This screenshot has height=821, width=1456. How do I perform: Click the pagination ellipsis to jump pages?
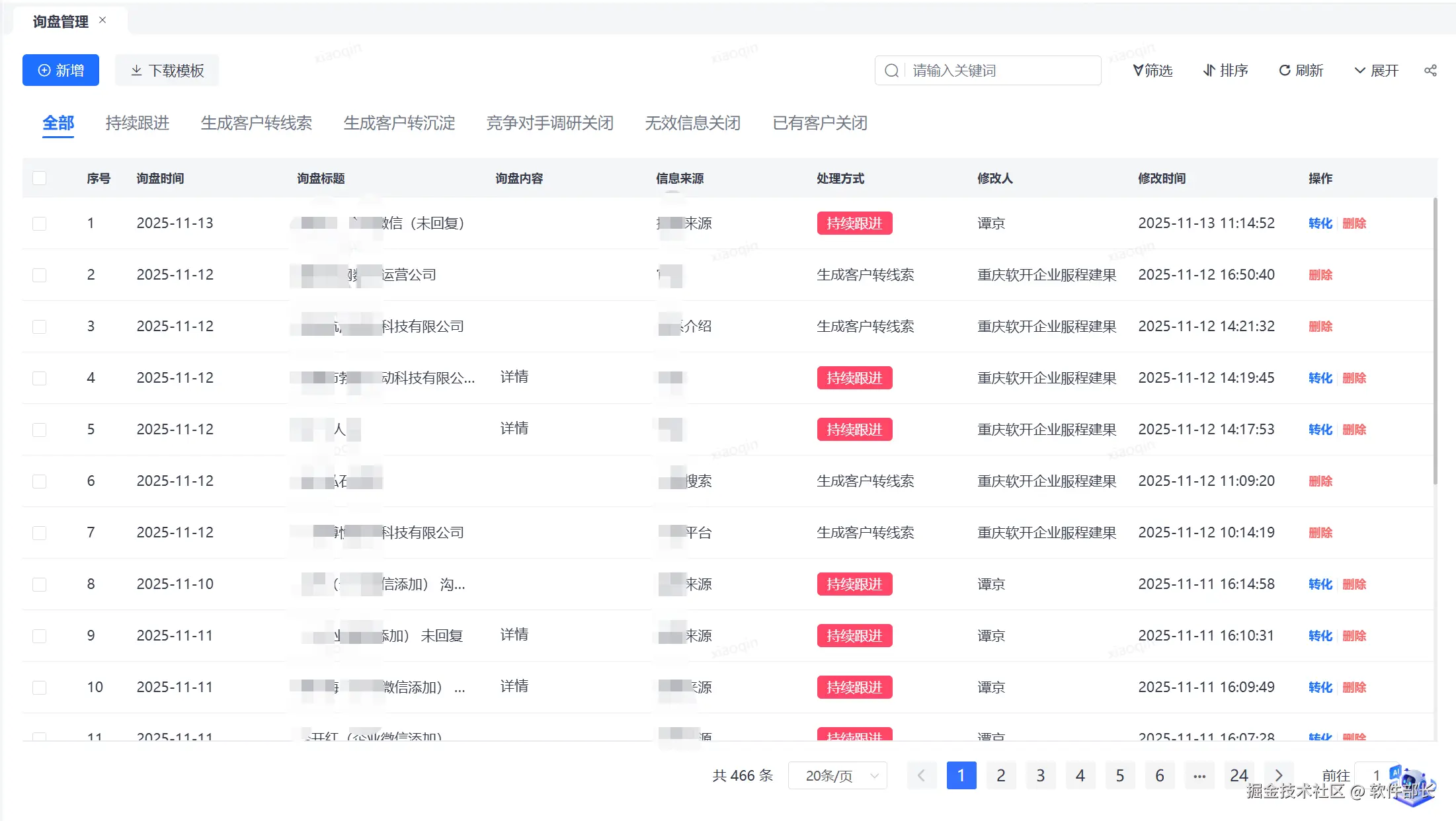pyautogui.click(x=1199, y=775)
